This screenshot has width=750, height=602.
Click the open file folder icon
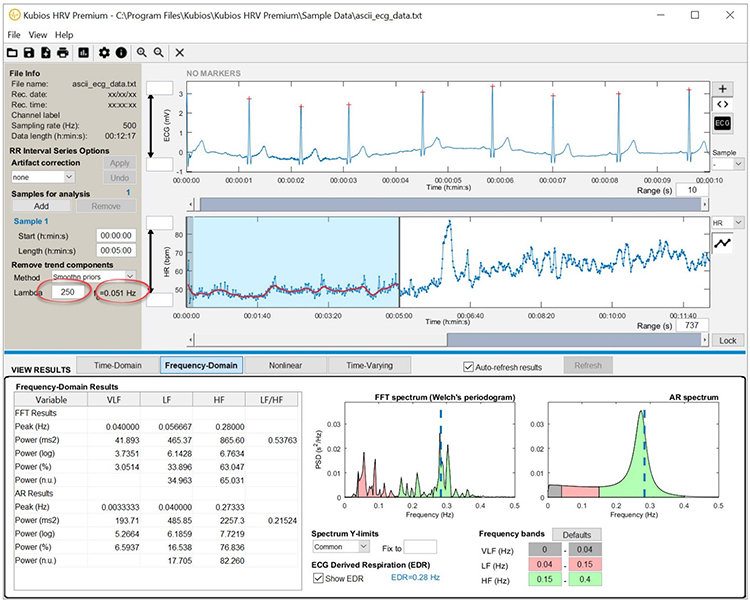tap(12, 52)
